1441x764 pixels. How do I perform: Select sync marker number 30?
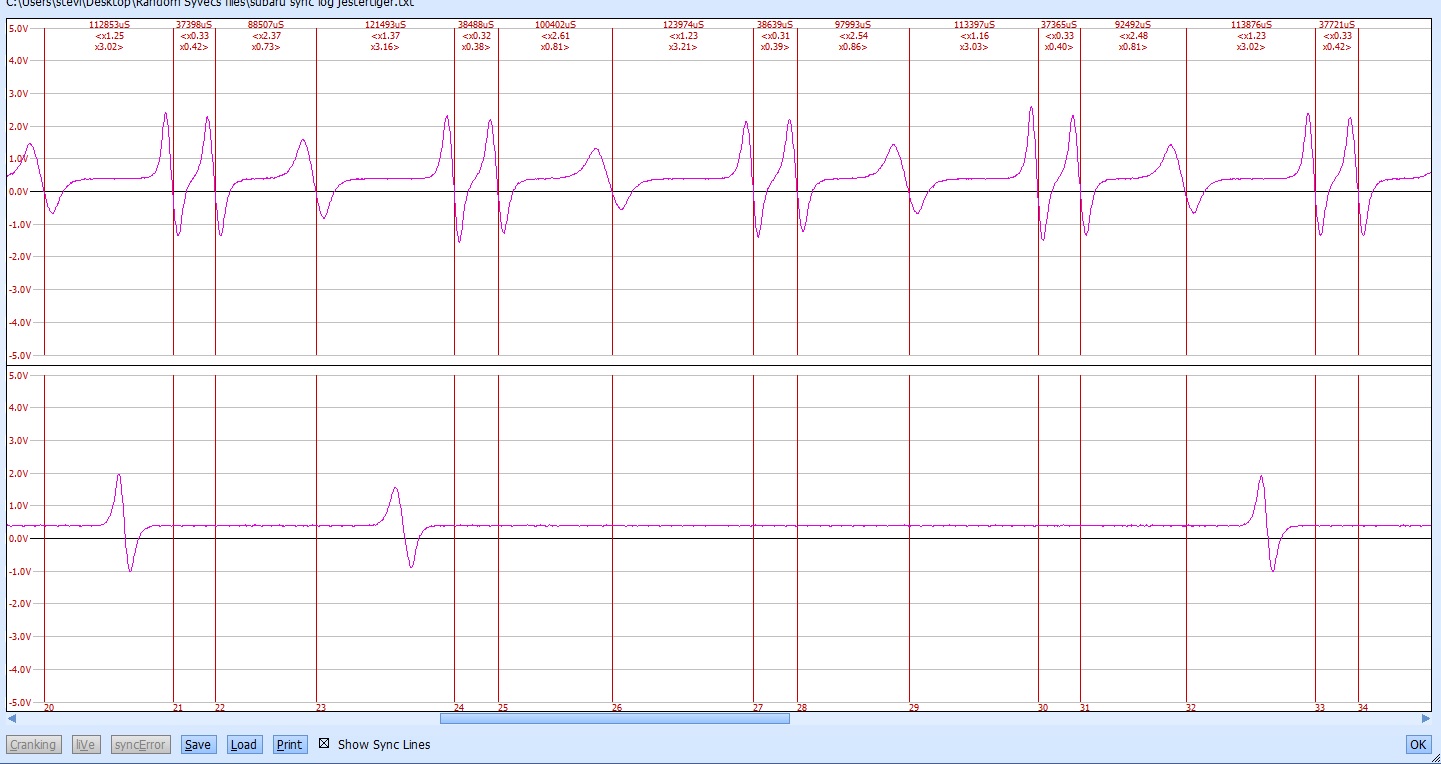pos(1043,707)
